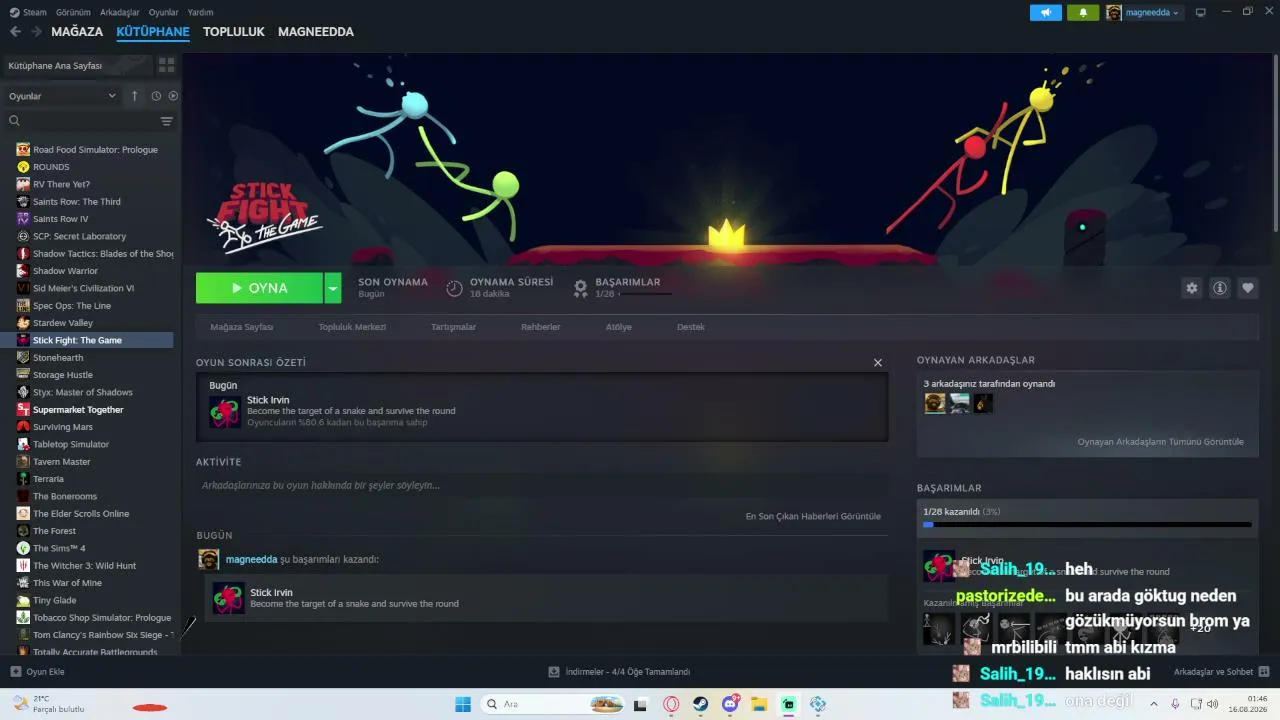Switch to the TOPLULUK tab

pyautogui.click(x=234, y=32)
